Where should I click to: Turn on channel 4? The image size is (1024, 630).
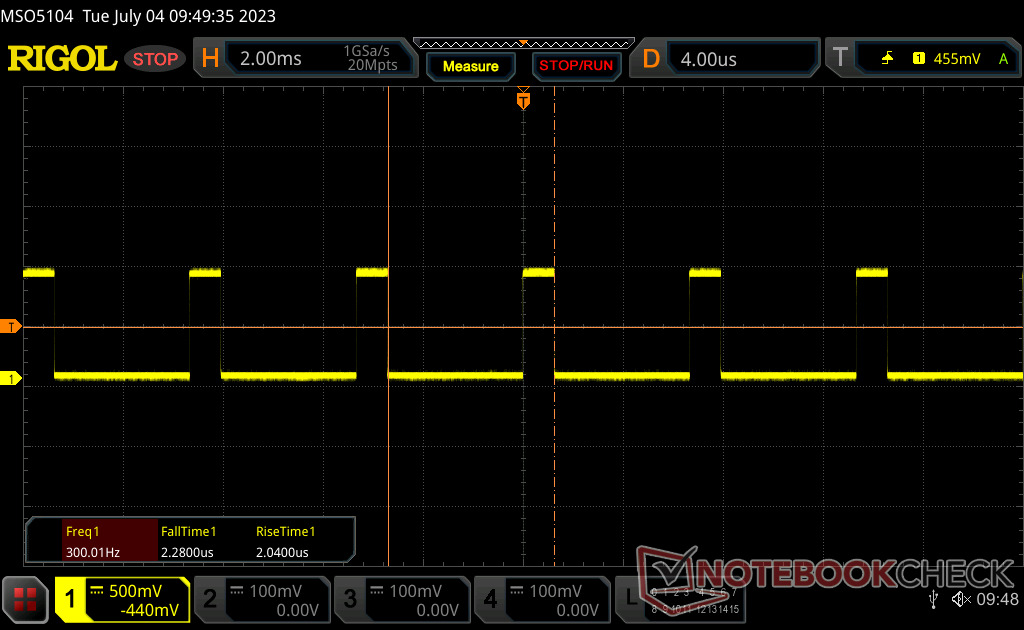(542, 600)
